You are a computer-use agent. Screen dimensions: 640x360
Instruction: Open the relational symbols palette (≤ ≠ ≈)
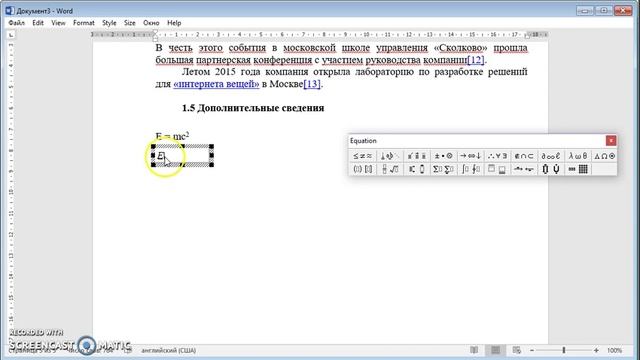pos(362,156)
